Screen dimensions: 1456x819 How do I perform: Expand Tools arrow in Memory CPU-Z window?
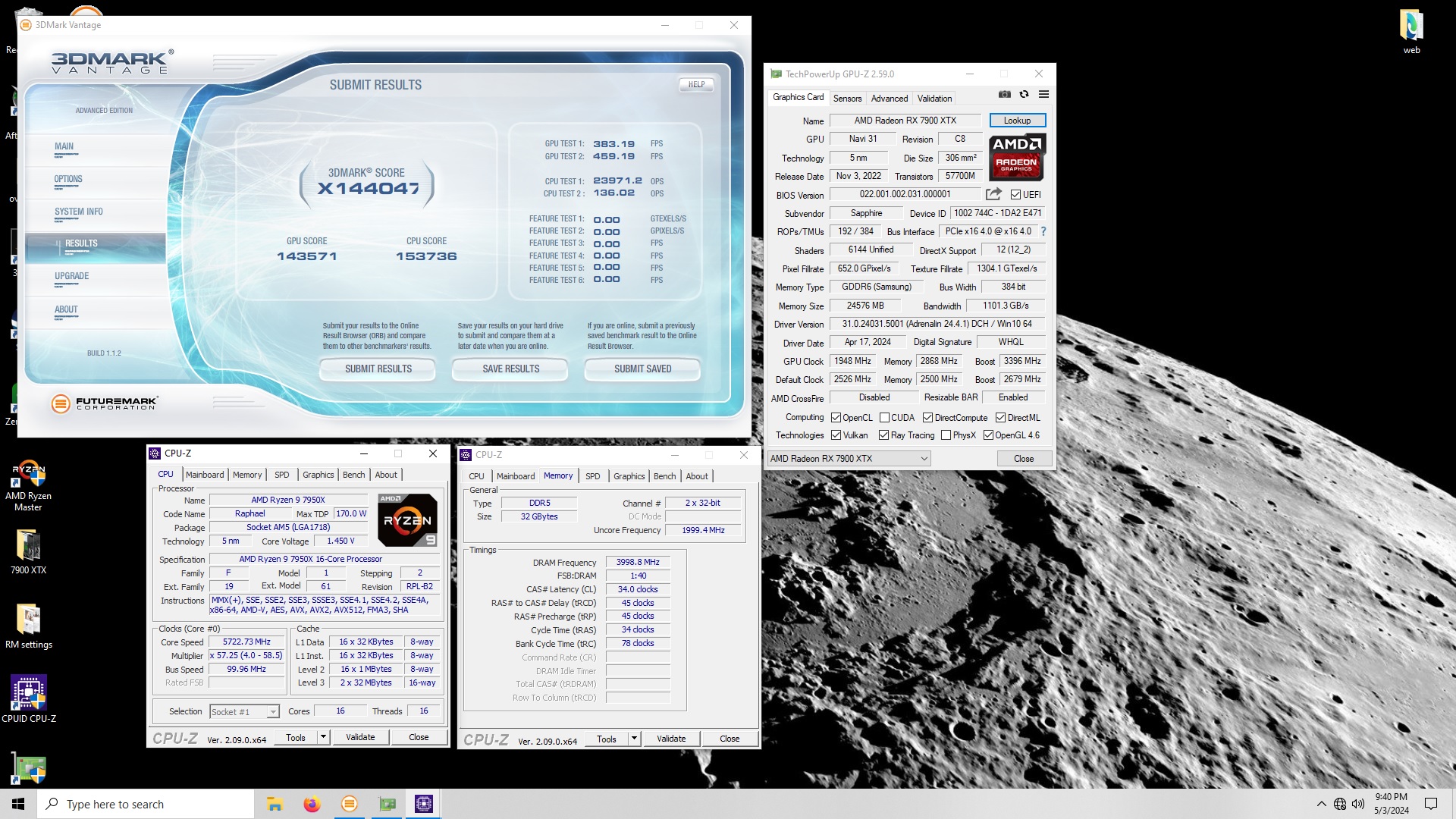(x=634, y=739)
